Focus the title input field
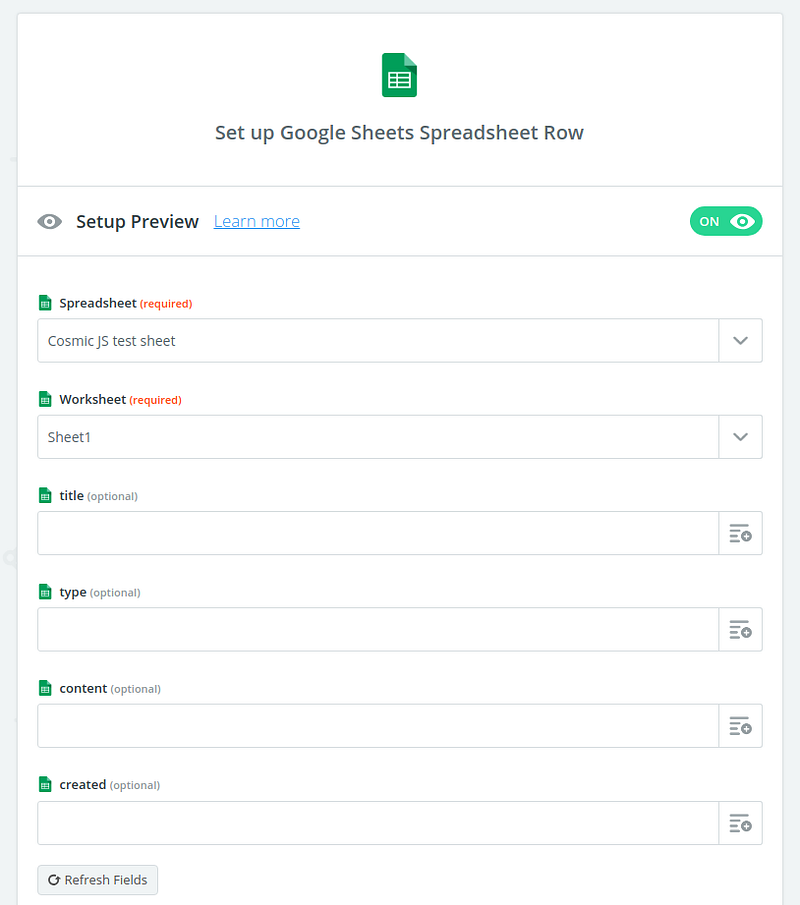Viewport: 800px width, 905px height. (x=378, y=534)
